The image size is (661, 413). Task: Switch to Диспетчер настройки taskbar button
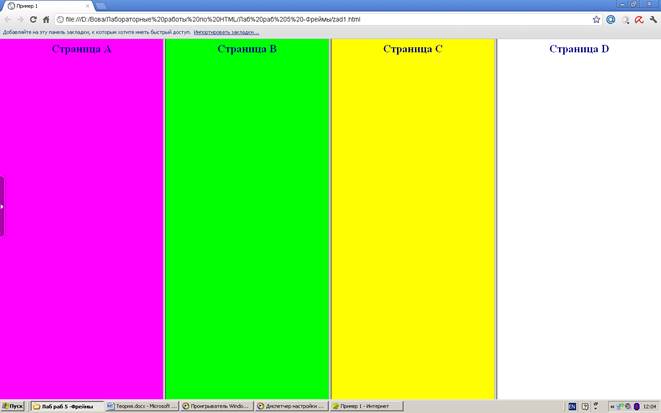click(x=292, y=406)
